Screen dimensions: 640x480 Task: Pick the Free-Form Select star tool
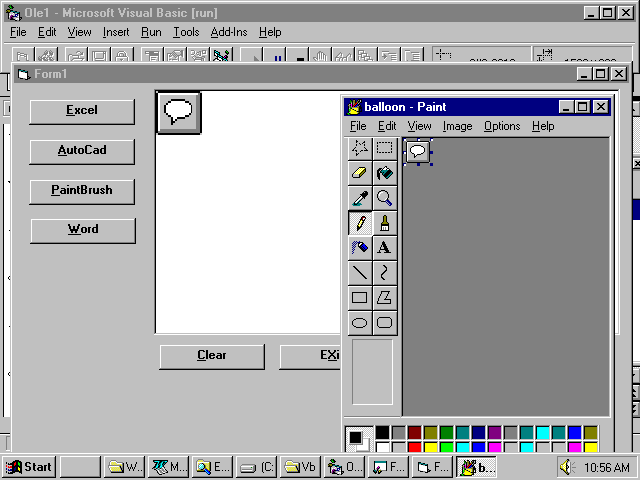[x=359, y=148]
